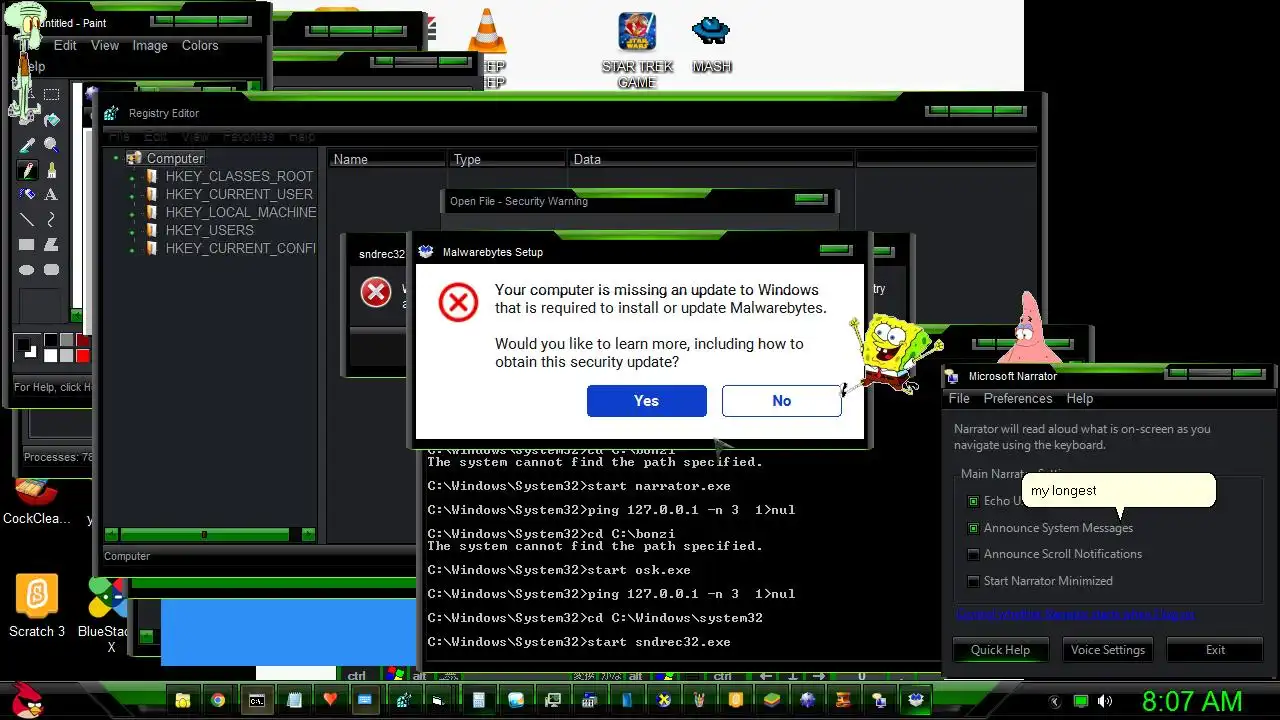Open the Image menu in Paint
Image resolution: width=1280 pixels, height=720 pixels.
pyautogui.click(x=150, y=45)
